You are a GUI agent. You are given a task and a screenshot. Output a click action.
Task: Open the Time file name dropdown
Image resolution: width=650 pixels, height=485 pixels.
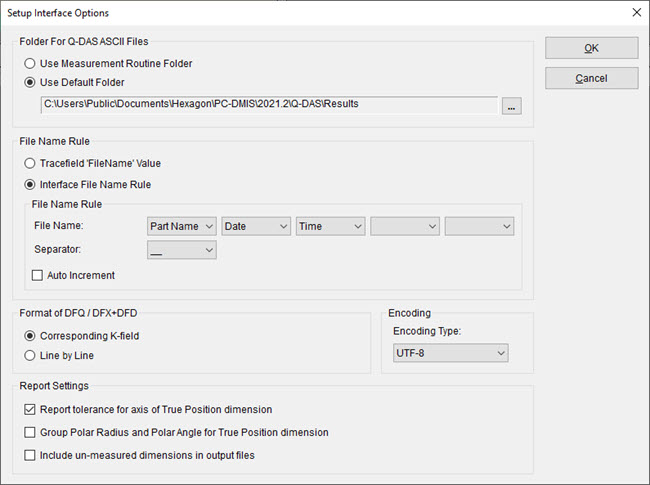click(330, 227)
